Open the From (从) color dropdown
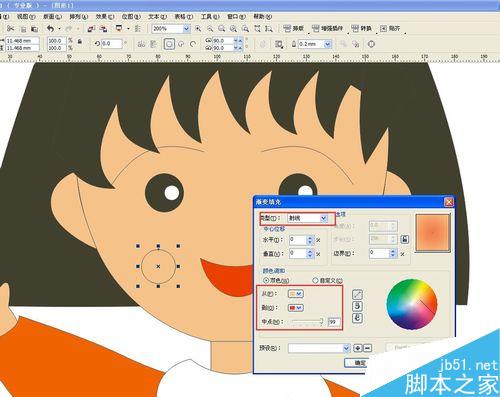500x397 pixels. click(296, 294)
